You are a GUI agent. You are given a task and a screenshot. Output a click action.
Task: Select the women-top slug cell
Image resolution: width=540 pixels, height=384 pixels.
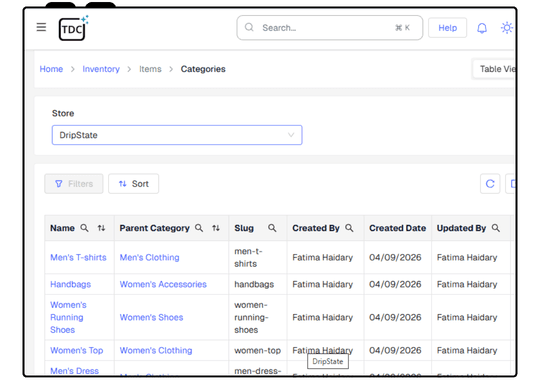pyautogui.click(x=258, y=351)
